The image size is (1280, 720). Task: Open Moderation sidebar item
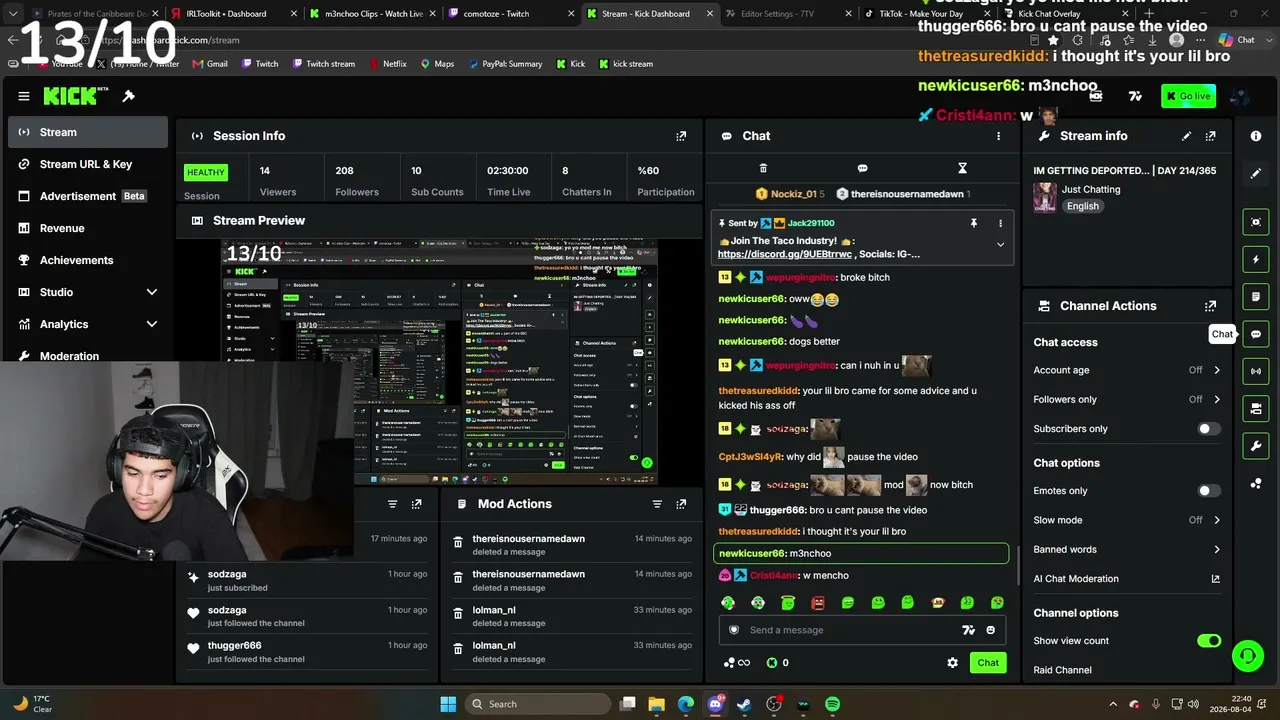(88, 356)
